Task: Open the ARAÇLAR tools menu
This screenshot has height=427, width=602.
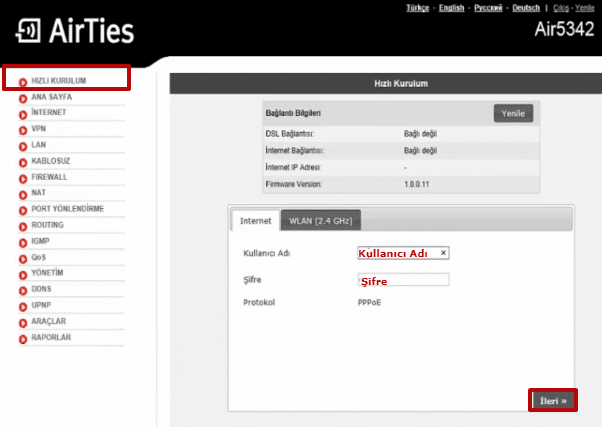Action: click(48, 321)
